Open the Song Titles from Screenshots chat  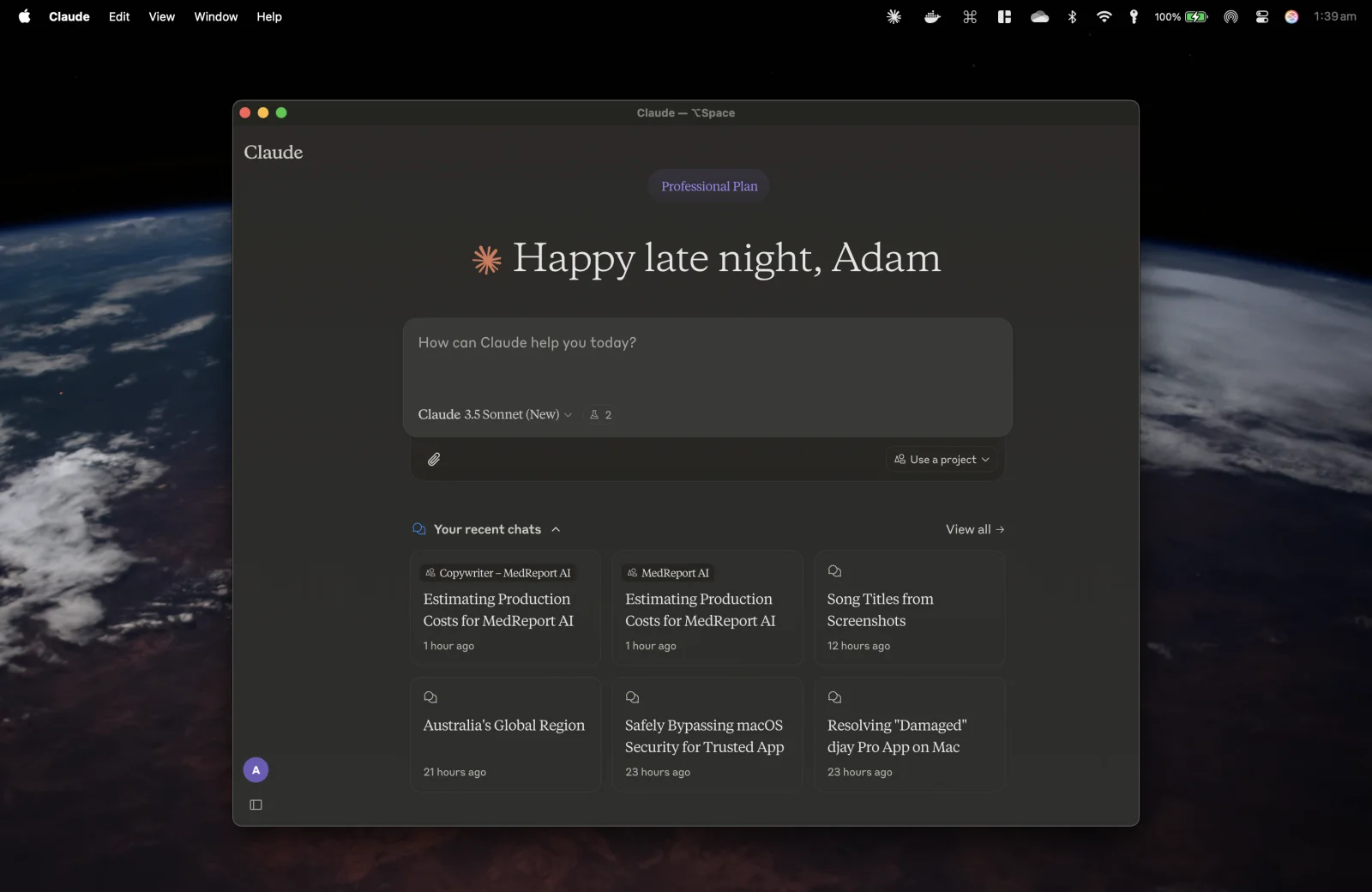pos(910,608)
